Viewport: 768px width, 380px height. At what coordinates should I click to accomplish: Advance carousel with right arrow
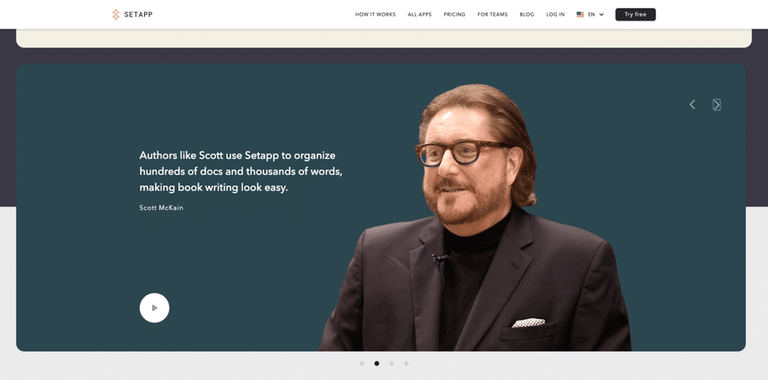point(717,104)
